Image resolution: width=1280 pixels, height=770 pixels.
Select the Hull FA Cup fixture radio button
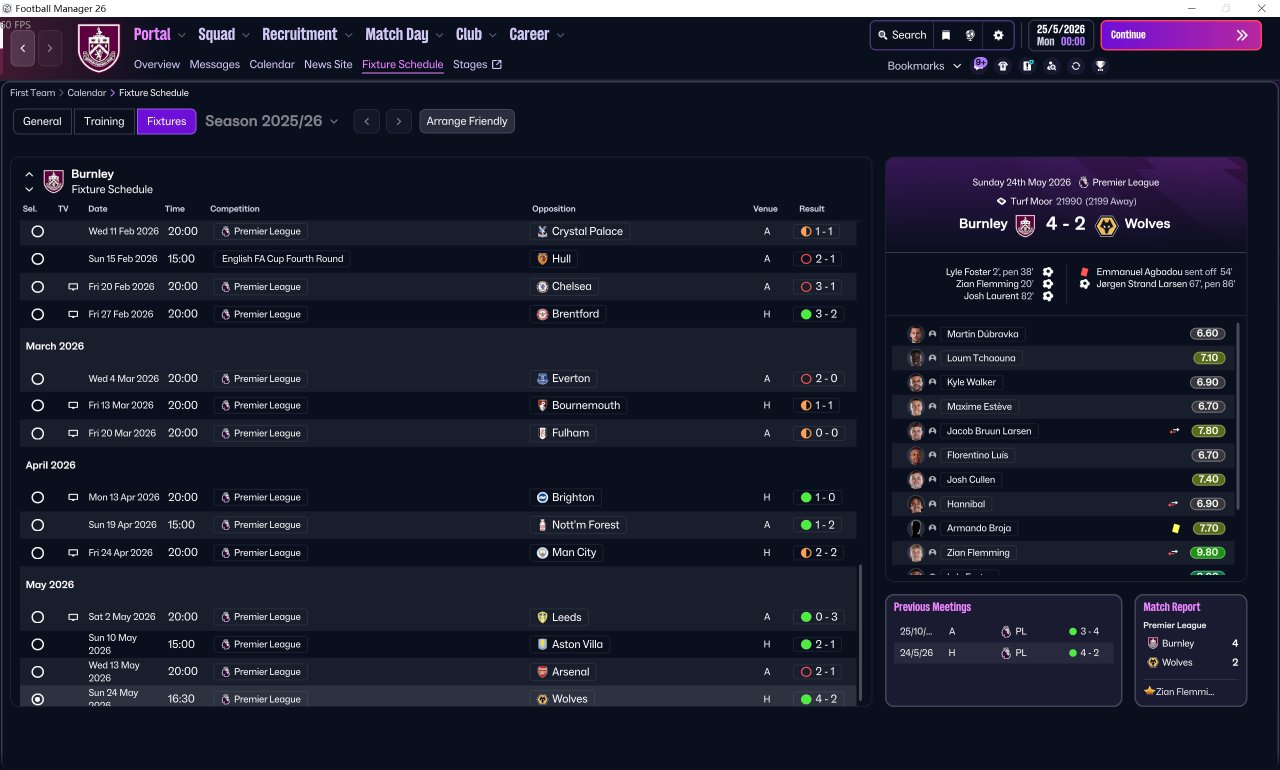[38, 259]
